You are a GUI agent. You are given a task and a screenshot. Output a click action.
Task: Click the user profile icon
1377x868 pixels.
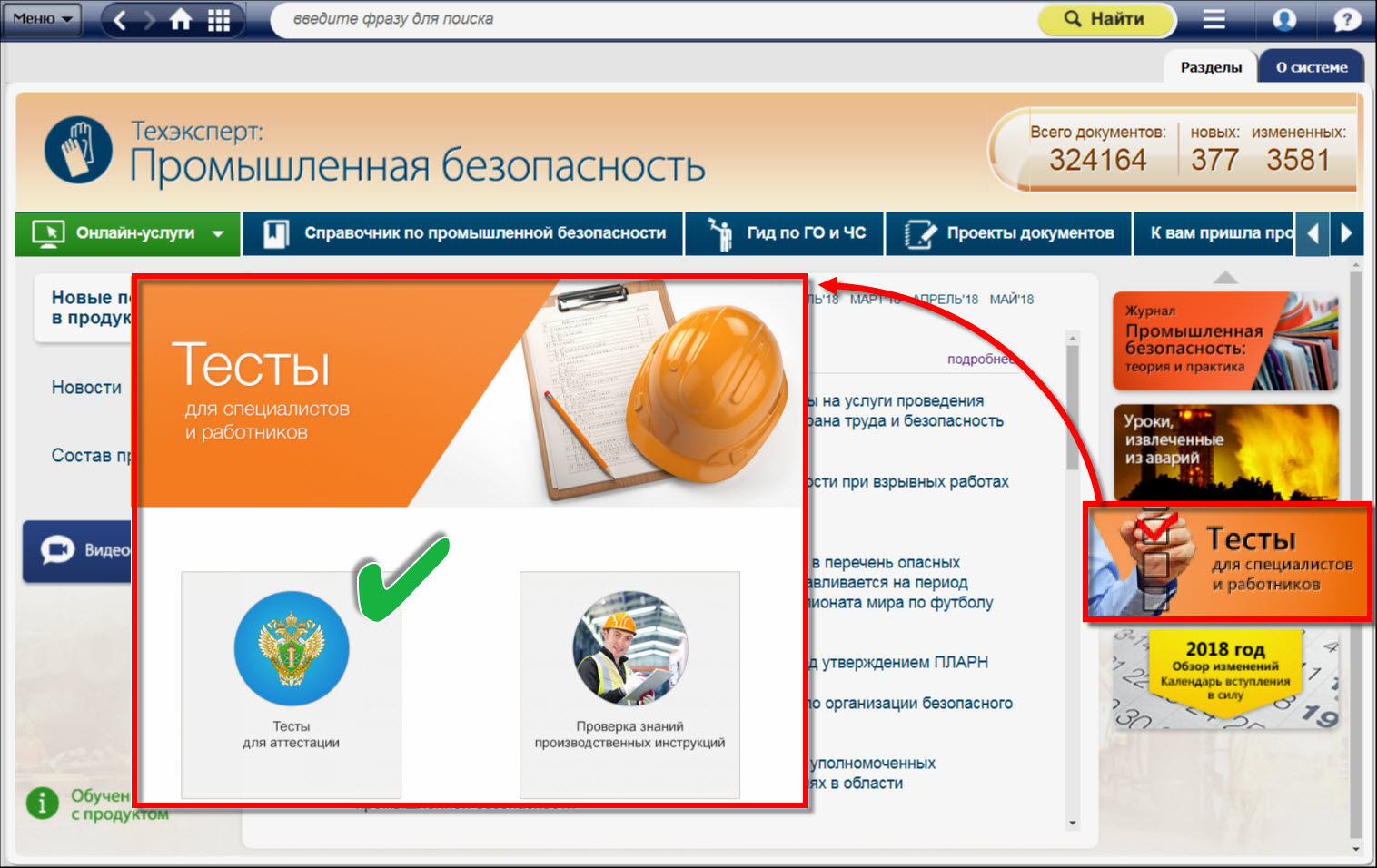[1284, 19]
